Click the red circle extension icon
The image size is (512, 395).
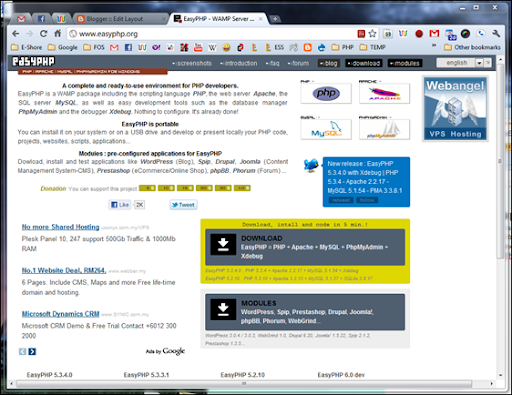(x=419, y=34)
